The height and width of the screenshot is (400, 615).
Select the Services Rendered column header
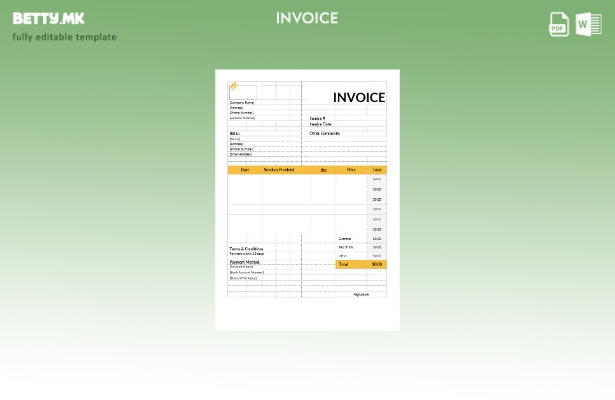coord(279,170)
